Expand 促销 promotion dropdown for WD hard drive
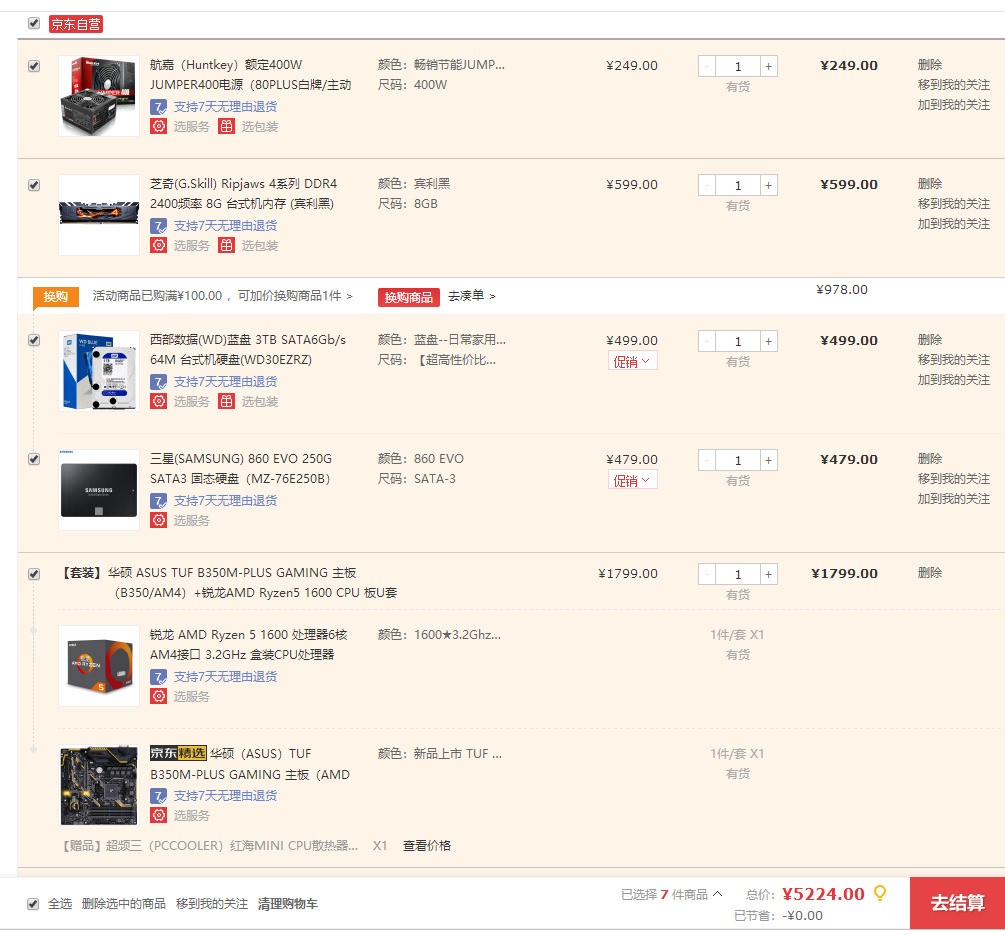This screenshot has height=935, width=1005. coord(633,361)
